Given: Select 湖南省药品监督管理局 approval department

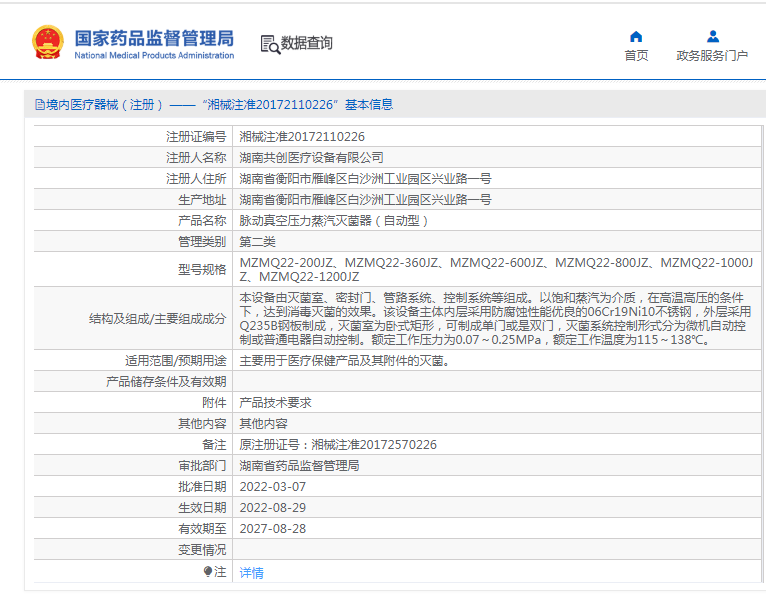Looking at the screenshot, I should pyautogui.click(x=299, y=466).
